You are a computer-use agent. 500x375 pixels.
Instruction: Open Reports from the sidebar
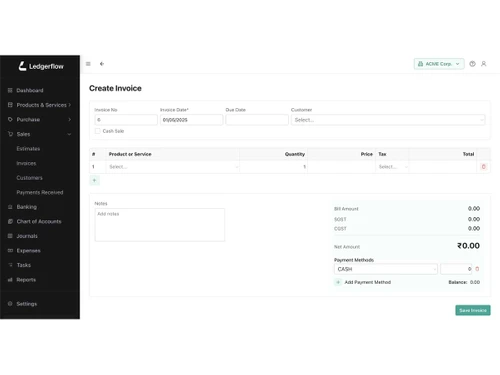(26, 280)
